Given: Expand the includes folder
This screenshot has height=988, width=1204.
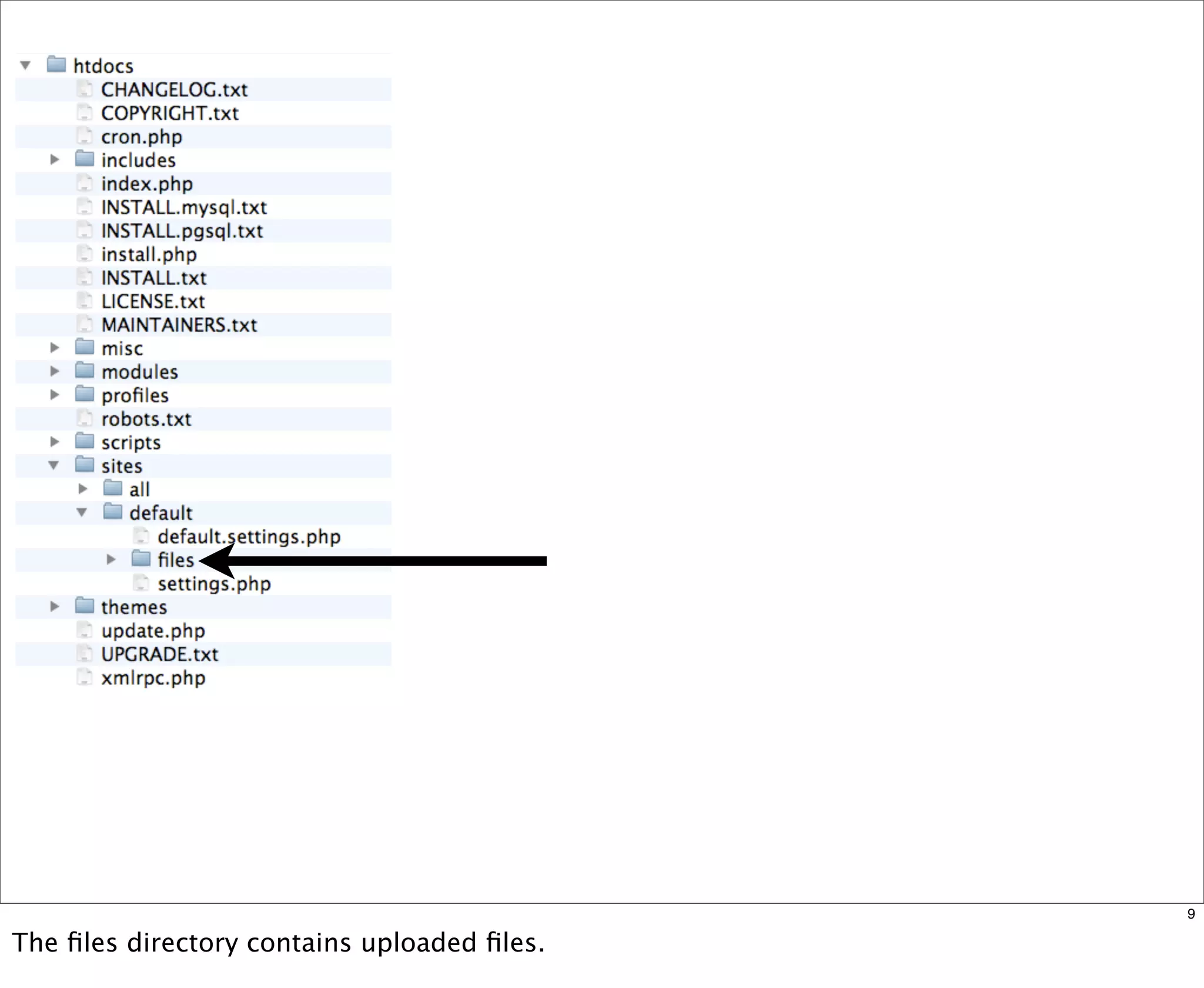Looking at the screenshot, I should point(54,159).
